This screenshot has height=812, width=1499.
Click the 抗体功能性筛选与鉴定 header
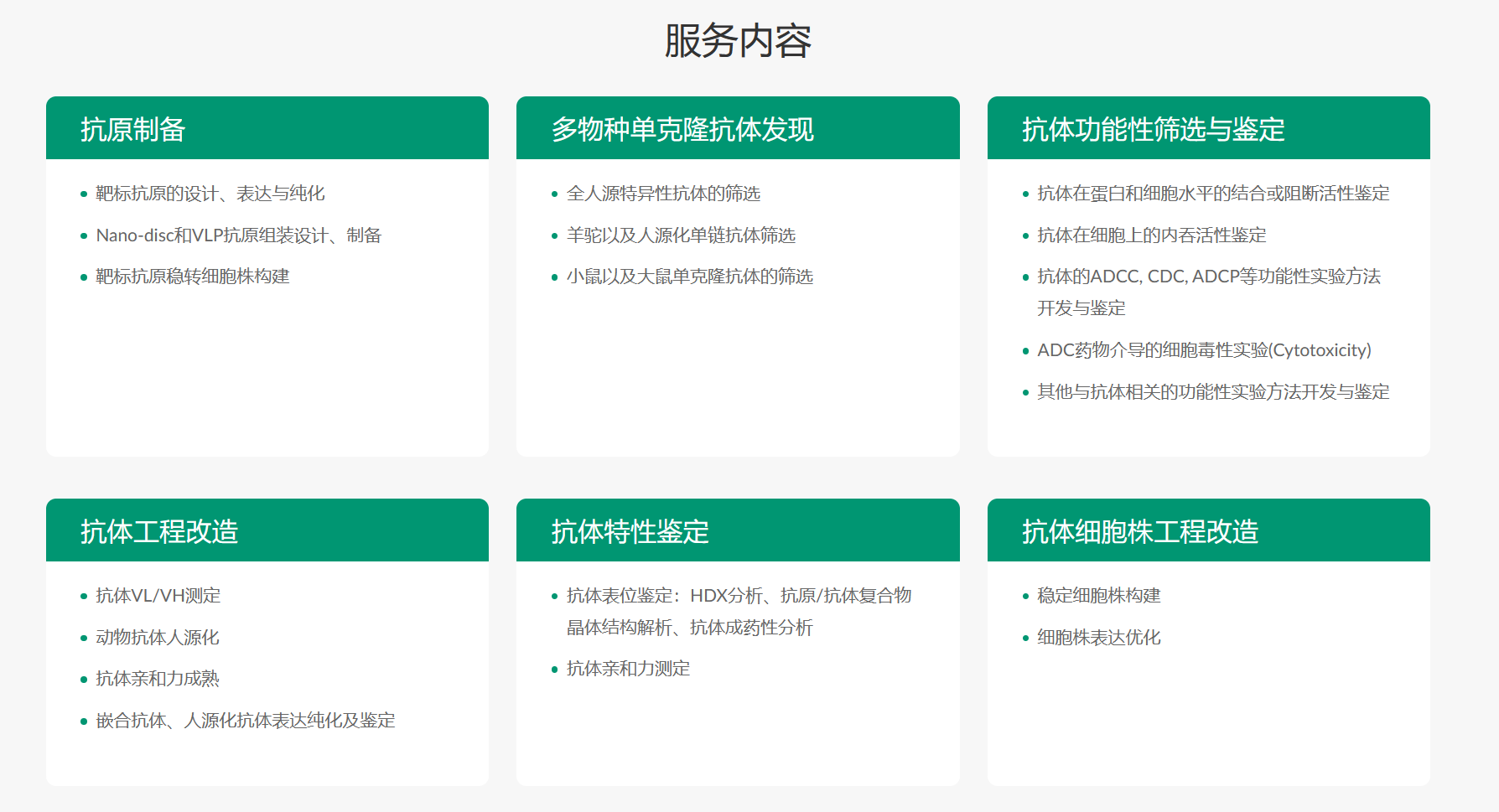(x=1153, y=130)
